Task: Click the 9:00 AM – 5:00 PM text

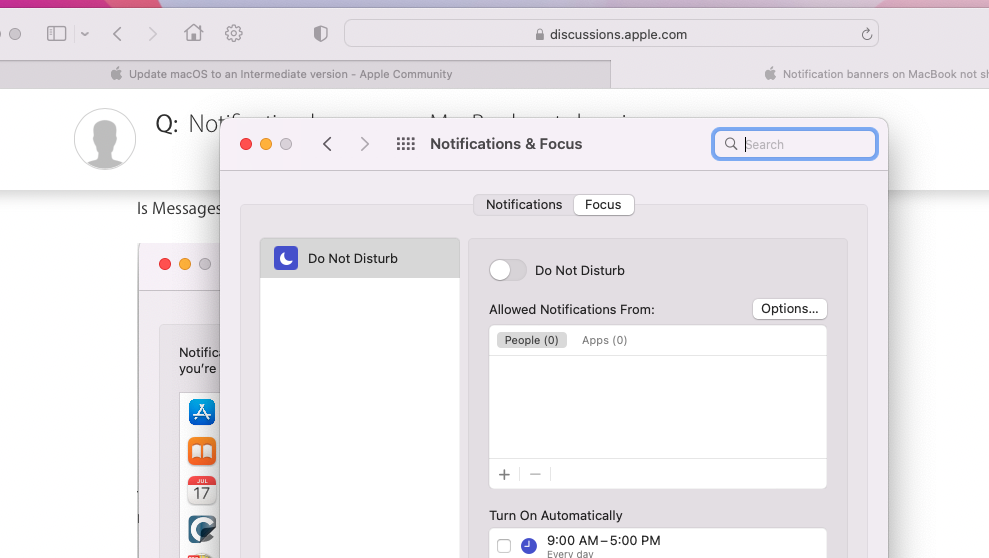Action: (x=604, y=541)
